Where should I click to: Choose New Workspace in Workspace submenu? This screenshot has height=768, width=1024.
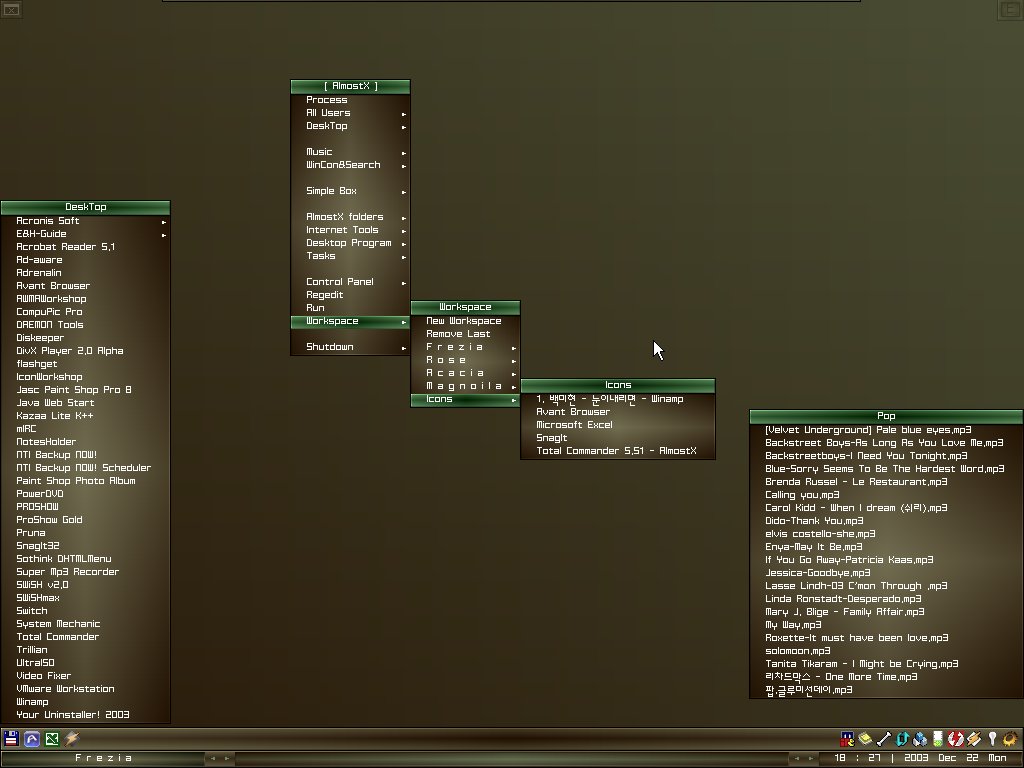[464, 321]
